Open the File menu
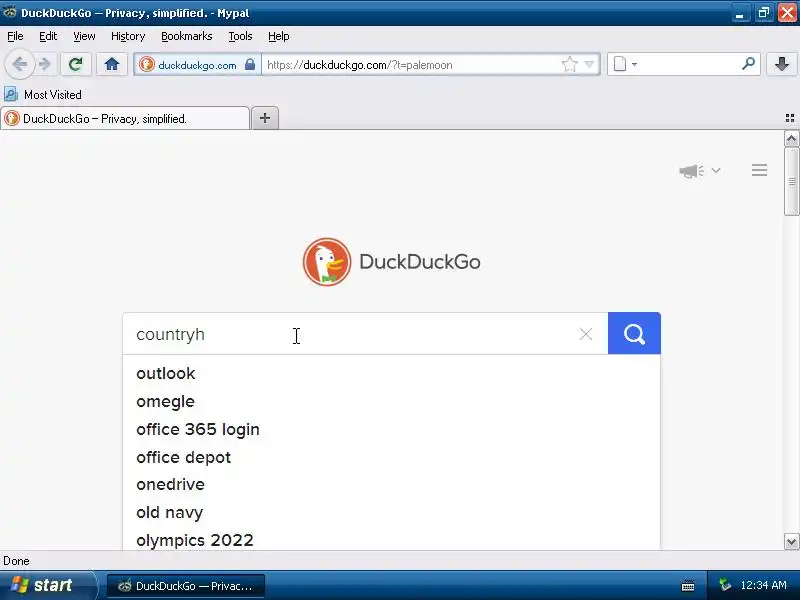This screenshot has height=600, width=800. click(15, 36)
